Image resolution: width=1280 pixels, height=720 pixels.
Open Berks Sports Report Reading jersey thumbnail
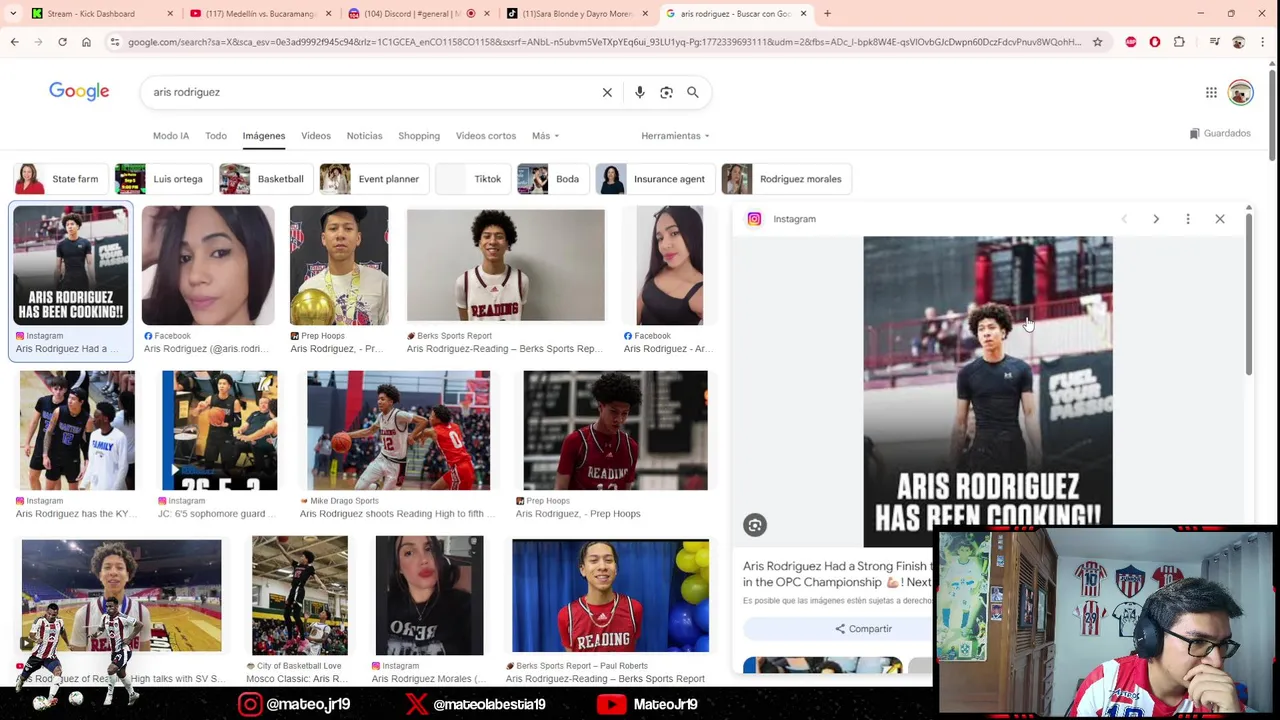click(x=505, y=266)
